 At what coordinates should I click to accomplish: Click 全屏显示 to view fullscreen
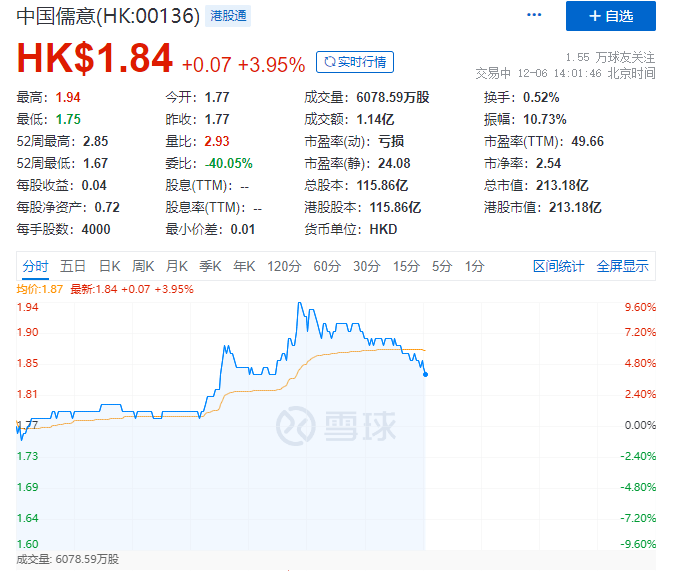pyautogui.click(x=622, y=266)
